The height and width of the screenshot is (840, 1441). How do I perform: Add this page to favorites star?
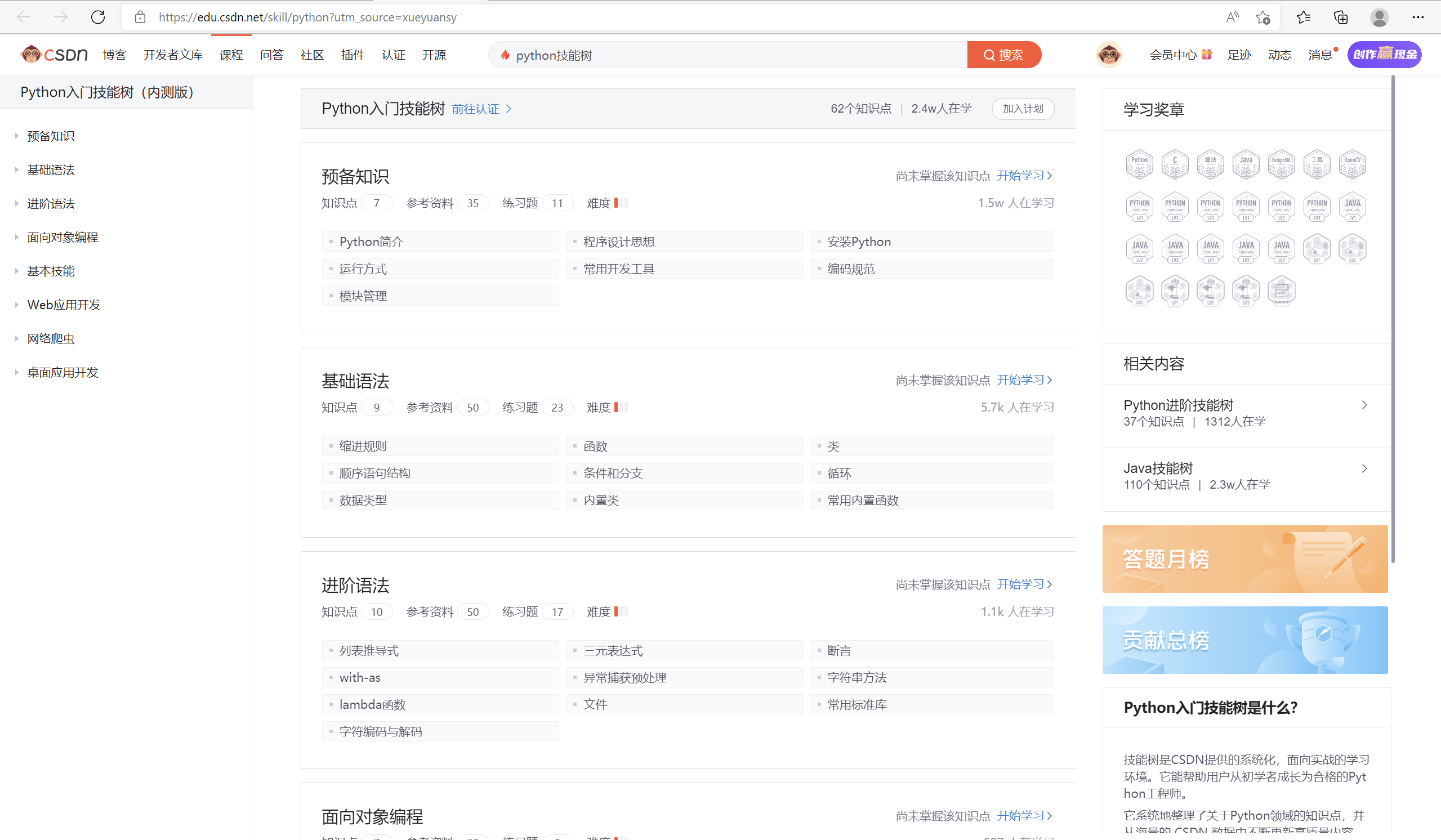(x=1262, y=17)
